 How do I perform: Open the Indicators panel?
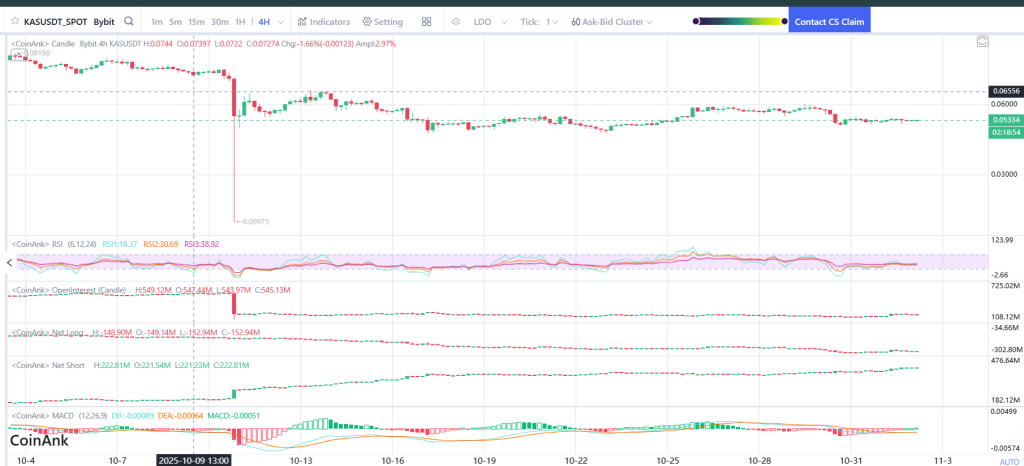(324, 21)
